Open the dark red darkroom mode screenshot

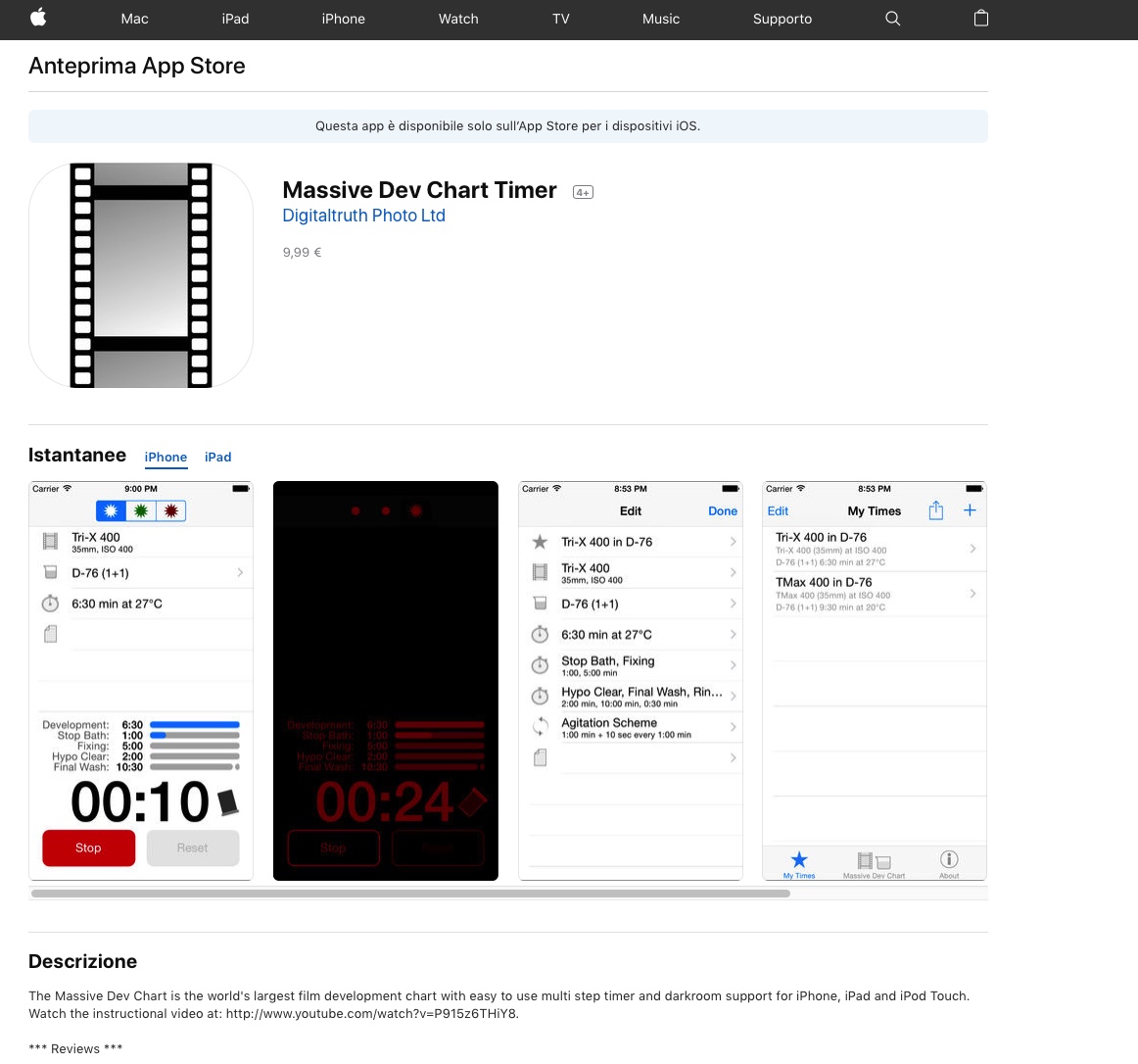[x=386, y=681]
